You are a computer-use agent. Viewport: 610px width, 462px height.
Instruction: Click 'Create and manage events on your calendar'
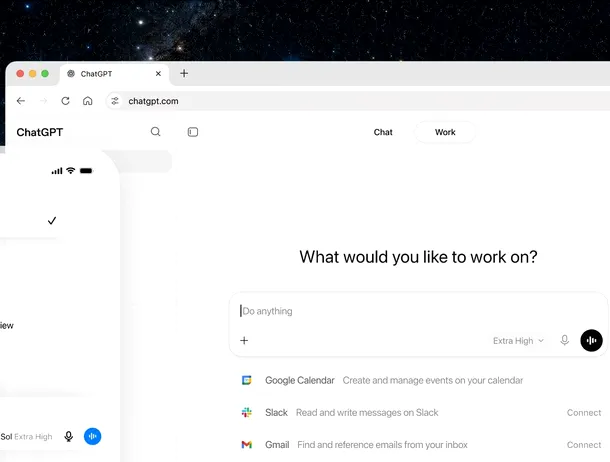[433, 380]
